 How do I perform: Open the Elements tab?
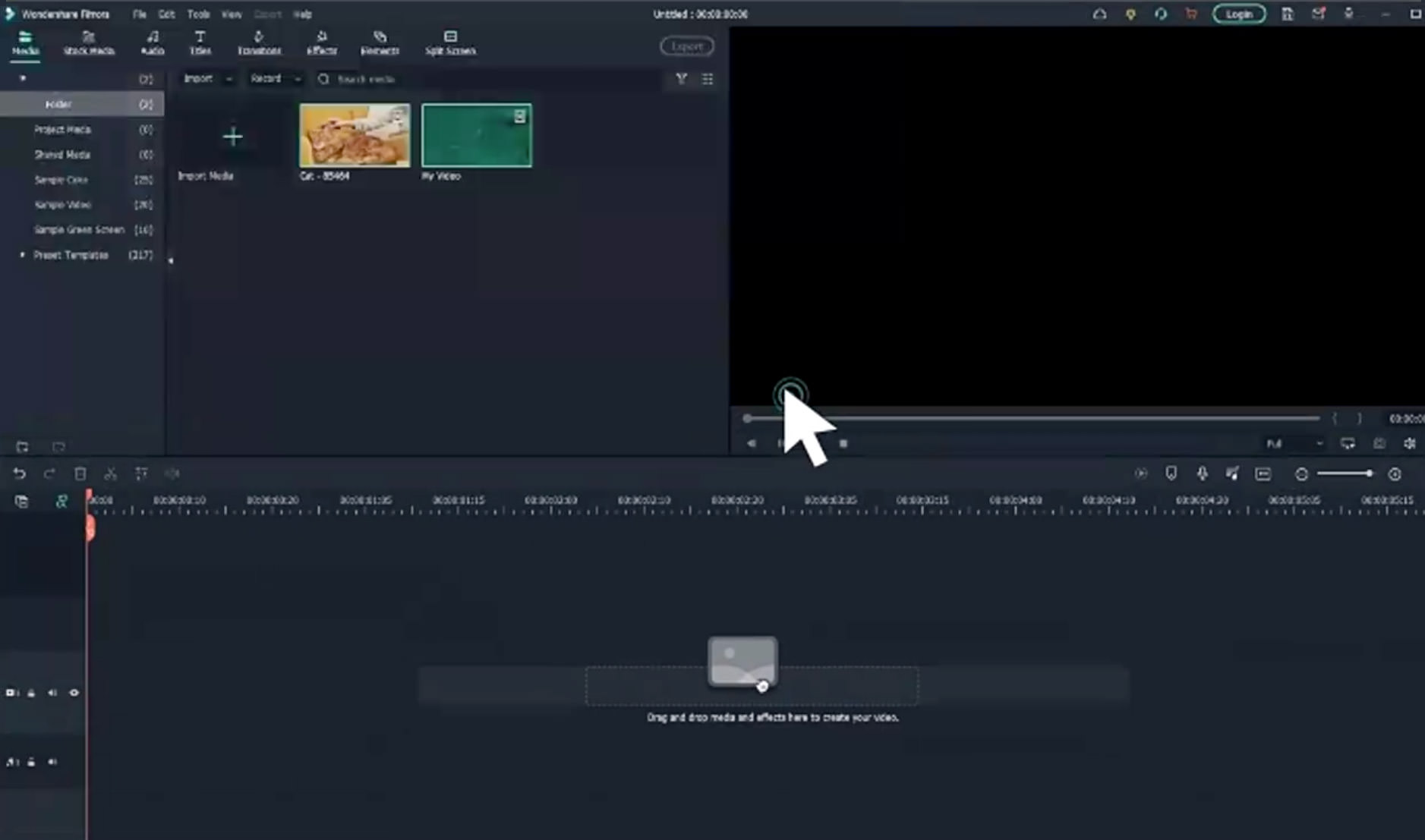(380, 42)
